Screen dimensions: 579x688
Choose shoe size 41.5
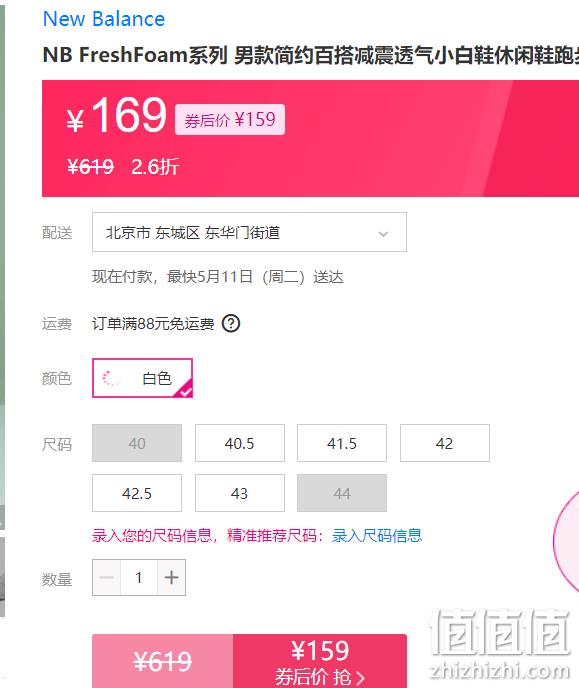tap(342, 443)
